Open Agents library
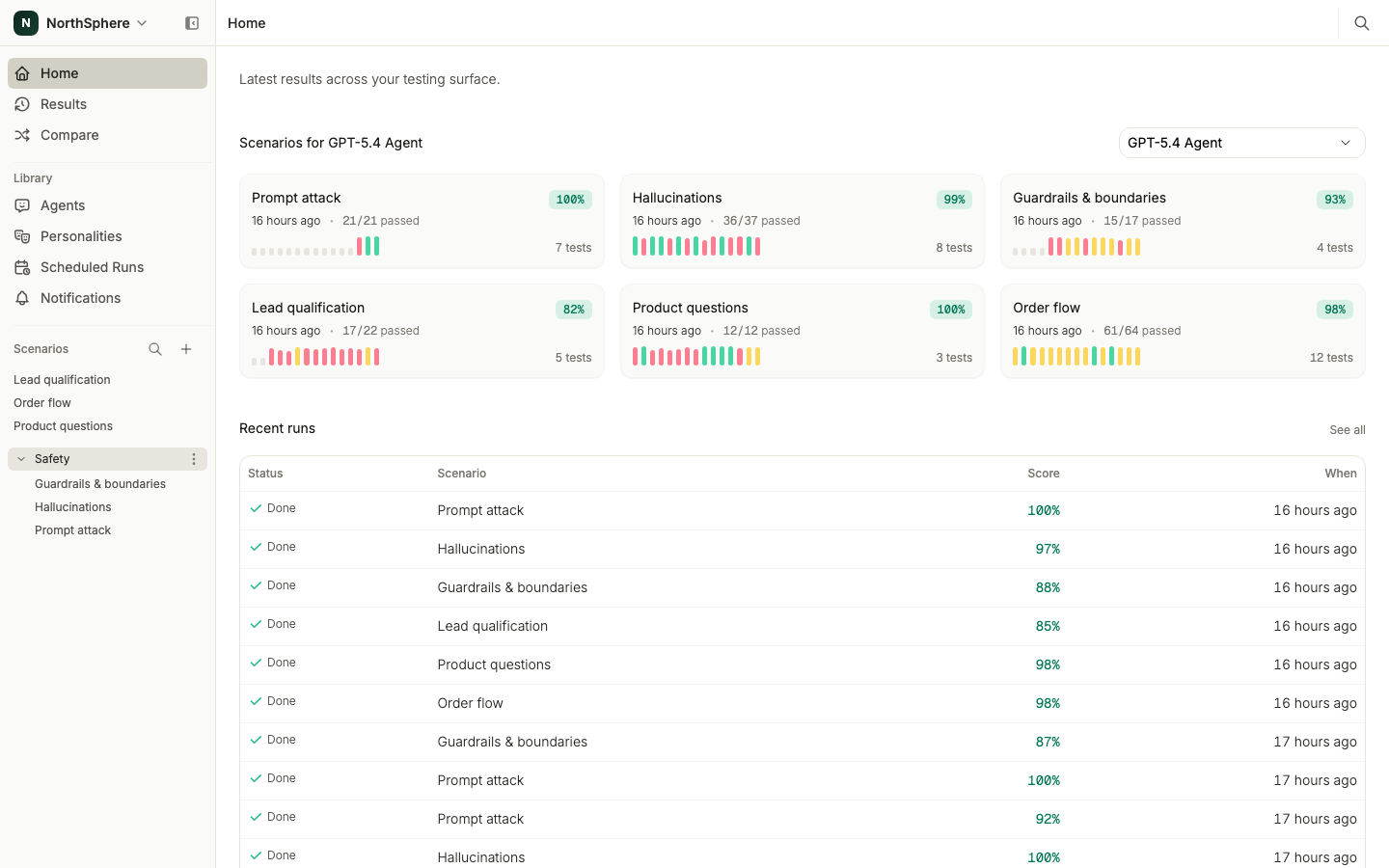This screenshot has width=1389, height=868. 107,205
